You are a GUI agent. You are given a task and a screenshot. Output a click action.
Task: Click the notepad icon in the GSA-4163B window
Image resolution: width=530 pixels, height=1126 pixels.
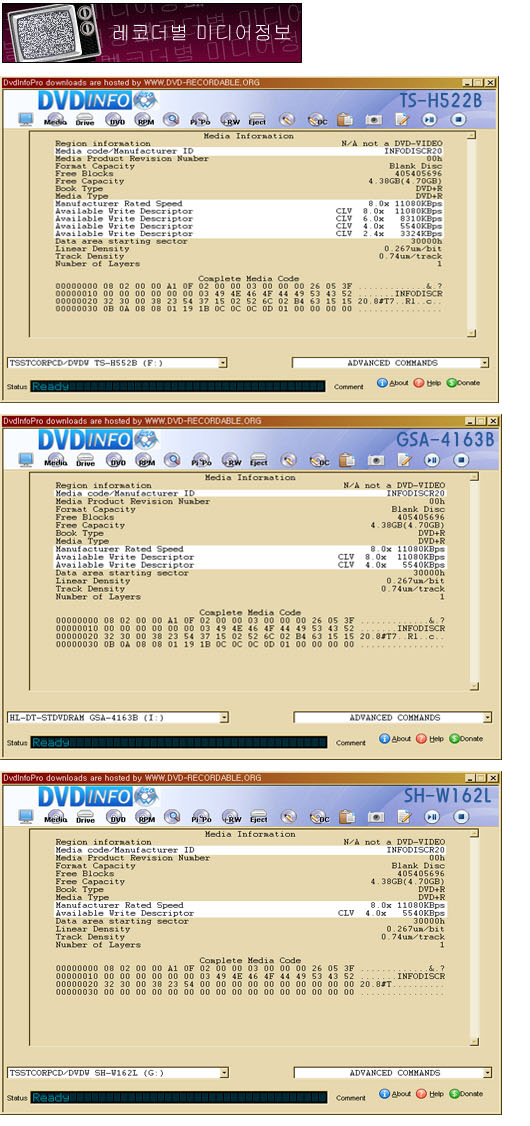coord(404,459)
